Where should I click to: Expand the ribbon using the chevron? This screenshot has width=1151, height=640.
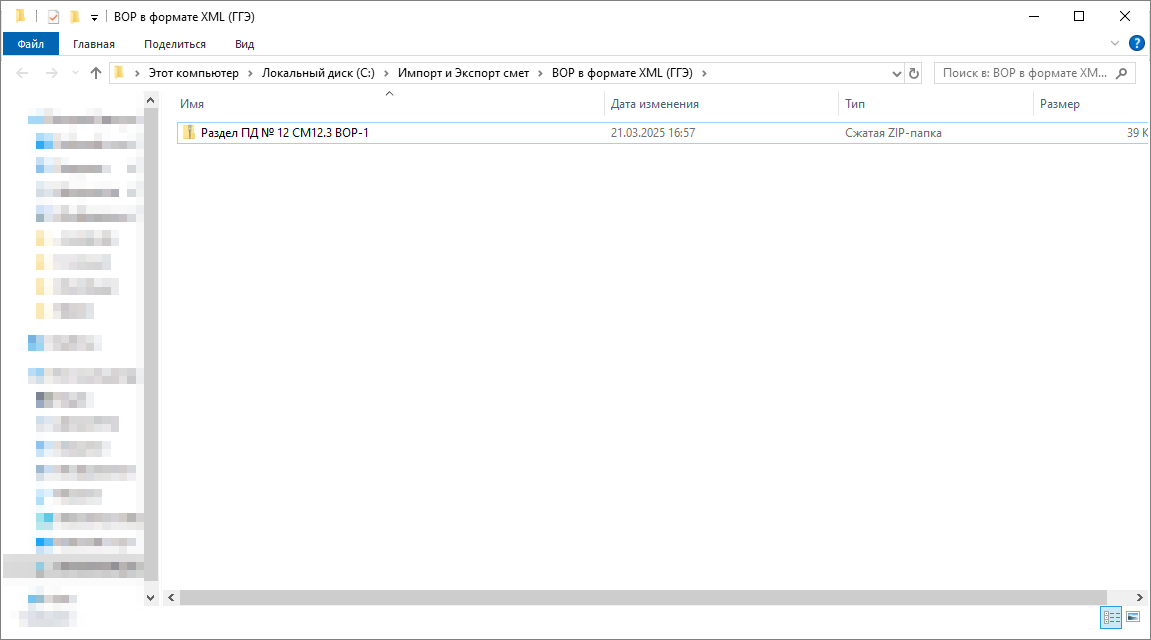point(1116,43)
